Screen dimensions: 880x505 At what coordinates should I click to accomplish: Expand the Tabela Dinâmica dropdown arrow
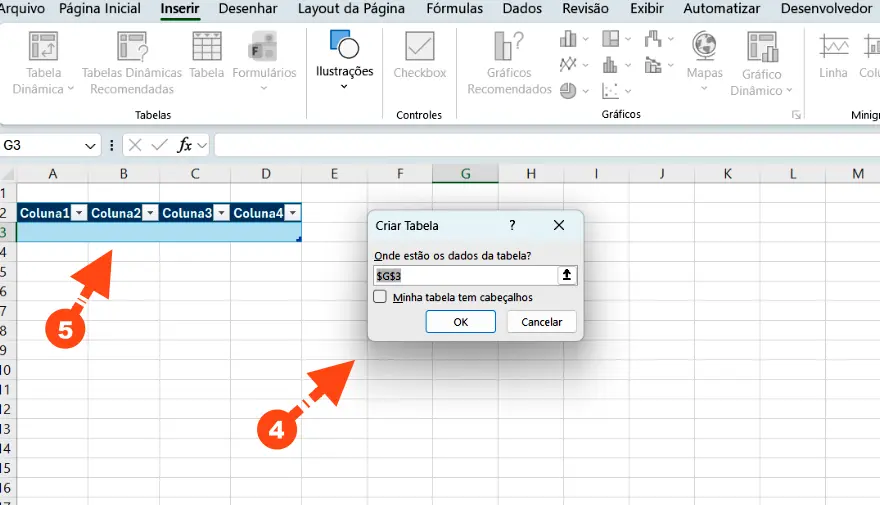tap(71, 89)
